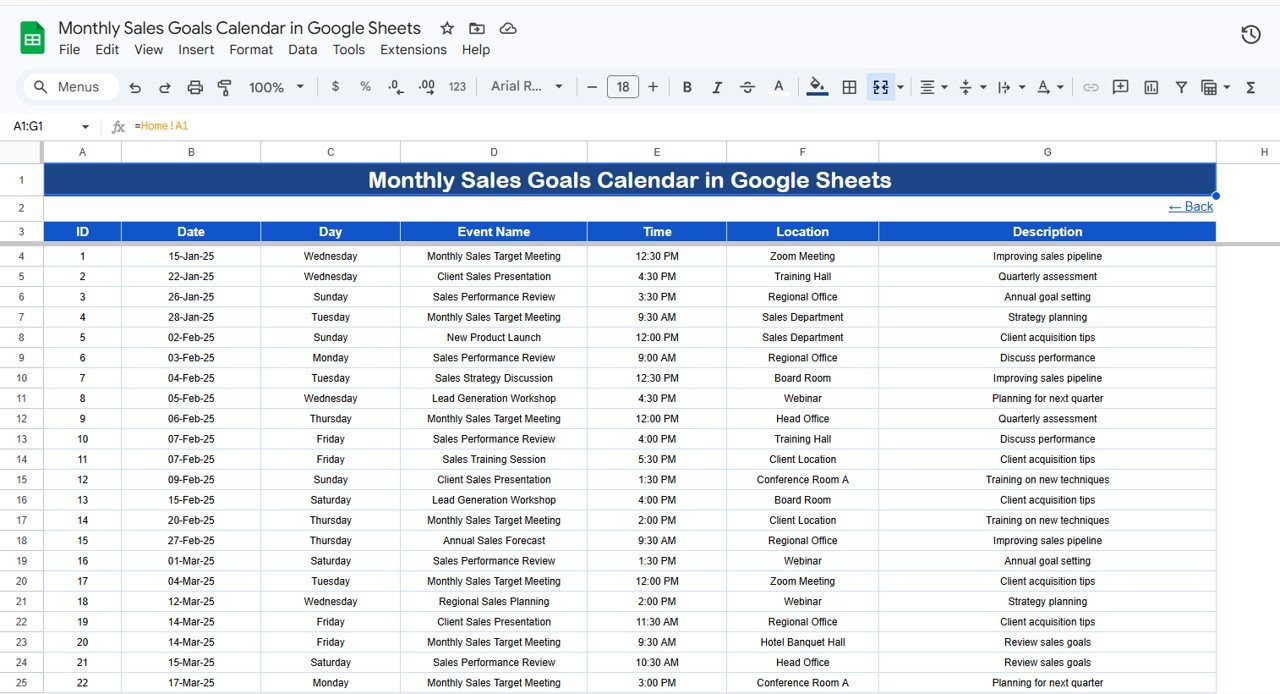Star the Monthly Sales Goals spreadsheet

coord(447,28)
